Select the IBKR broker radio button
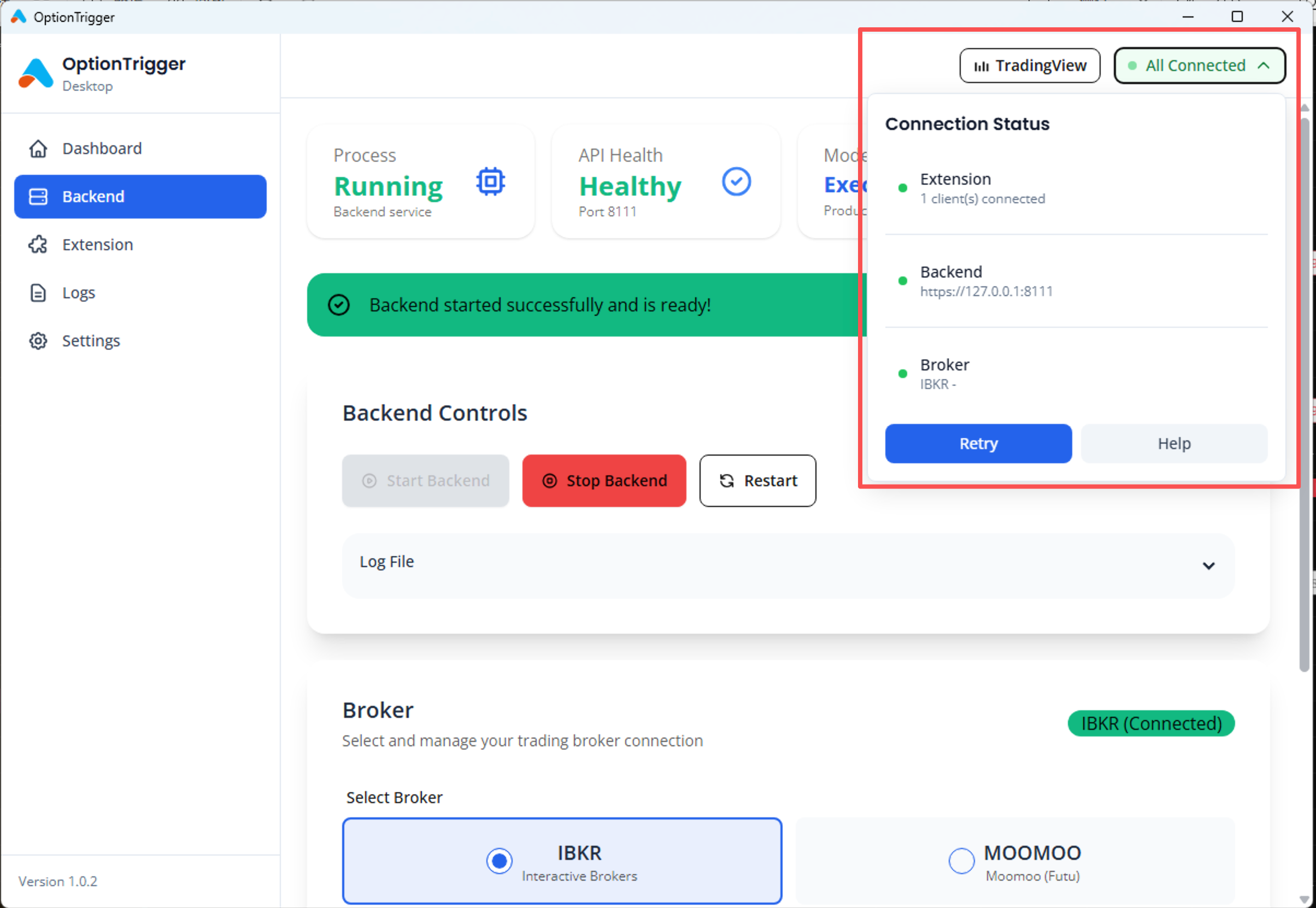This screenshot has width=1316, height=908. [499, 861]
